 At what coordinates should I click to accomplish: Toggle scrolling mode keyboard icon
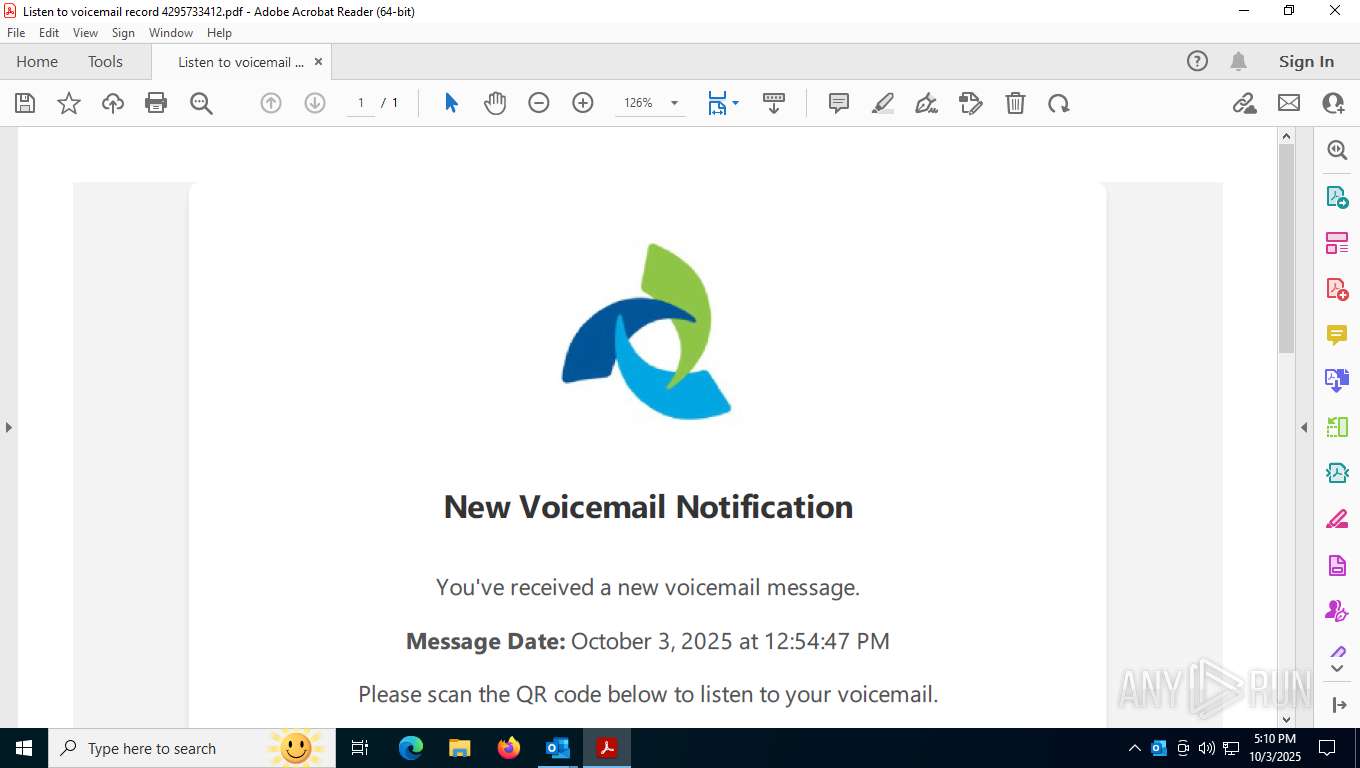click(x=774, y=103)
